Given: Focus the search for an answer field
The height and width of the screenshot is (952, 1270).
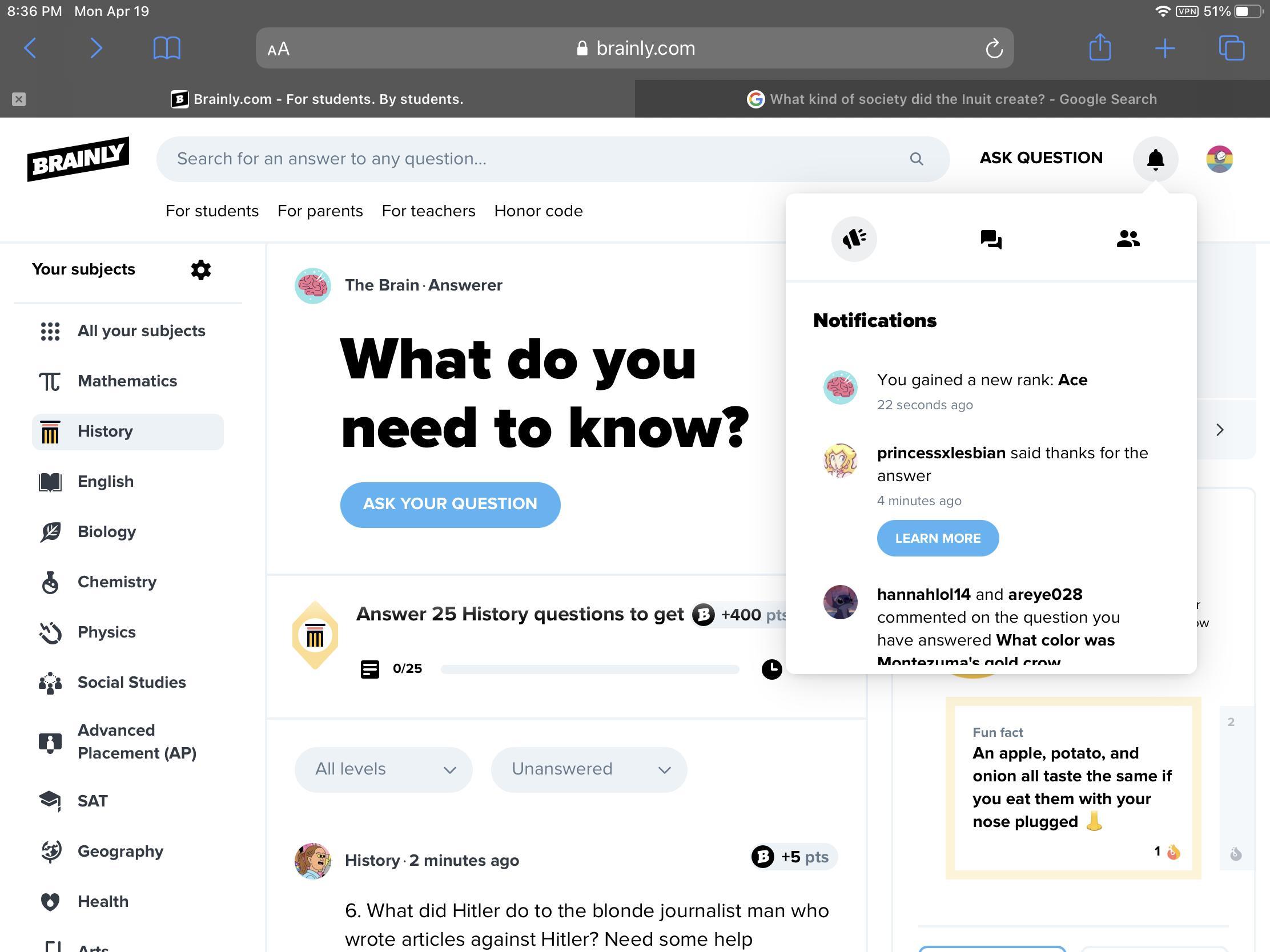Looking at the screenshot, I should [534, 159].
